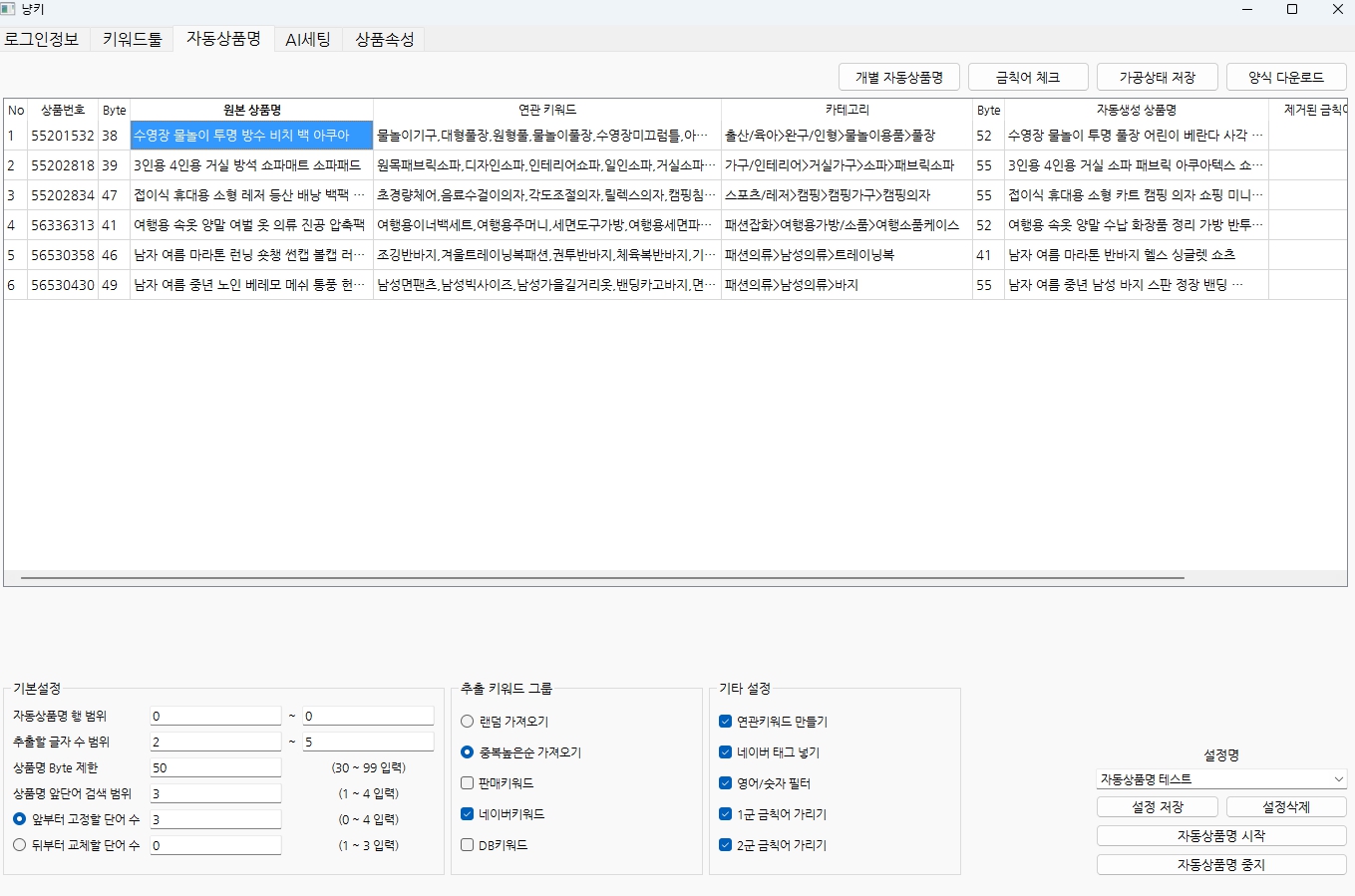Switch to the 키워드툴 tab
Image resolution: width=1355 pixels, height=896 pixels.
pyautogui.click(x=130, y=40)
